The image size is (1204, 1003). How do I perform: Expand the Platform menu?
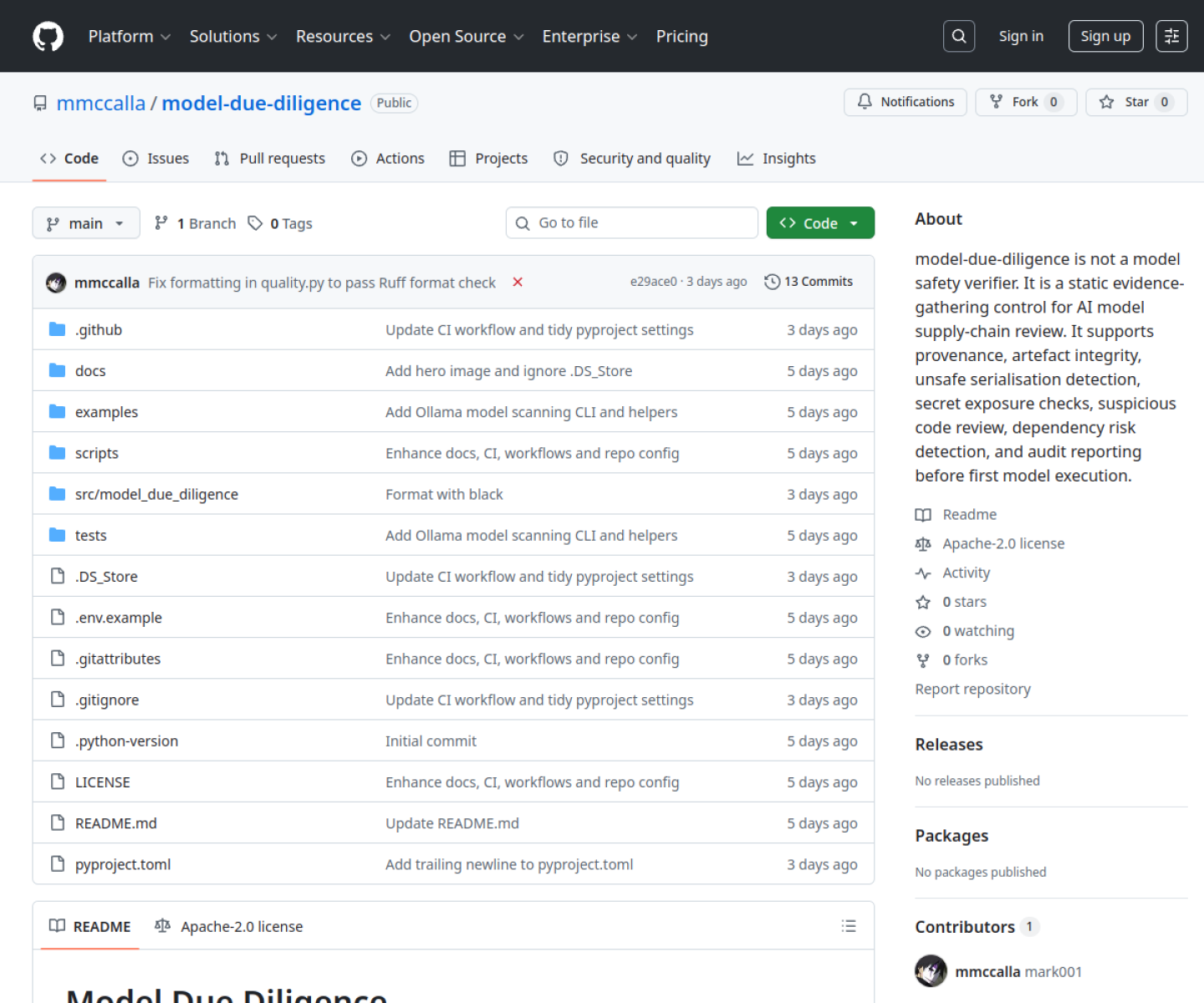click(x=130, y=37)
